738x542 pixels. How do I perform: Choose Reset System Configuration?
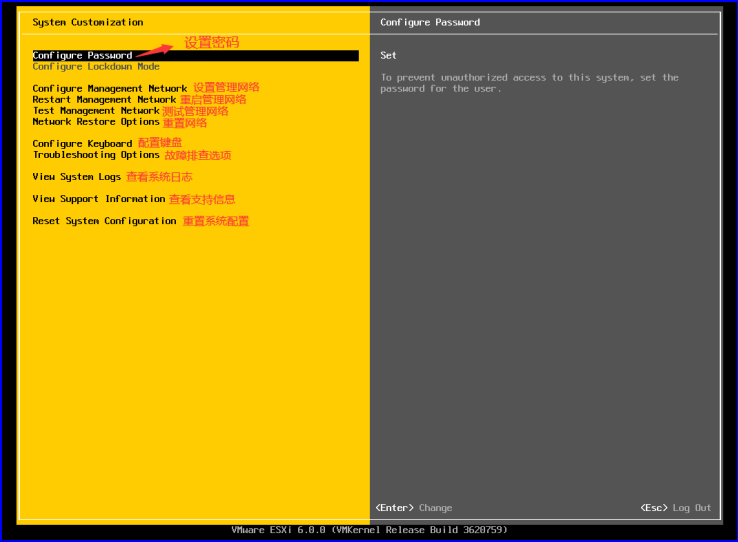[104, 221]
